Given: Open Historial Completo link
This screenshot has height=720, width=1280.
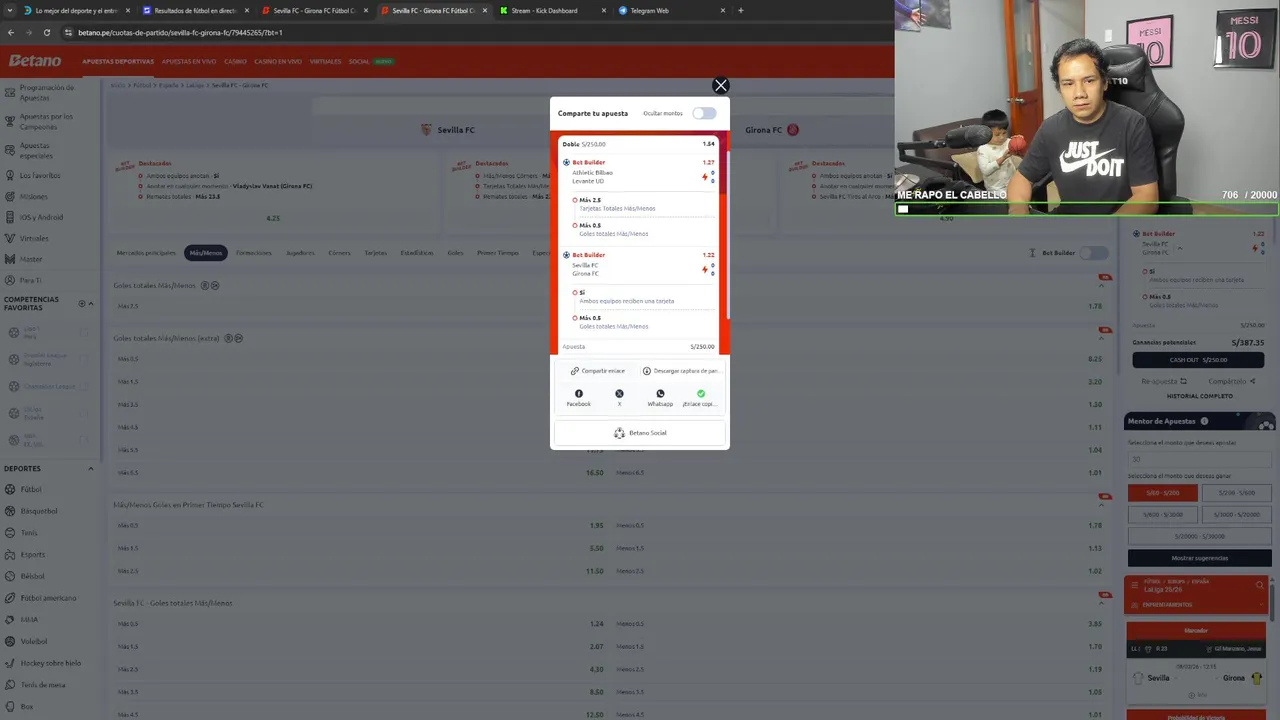Looking at the screenshot, I should 1199,396.
